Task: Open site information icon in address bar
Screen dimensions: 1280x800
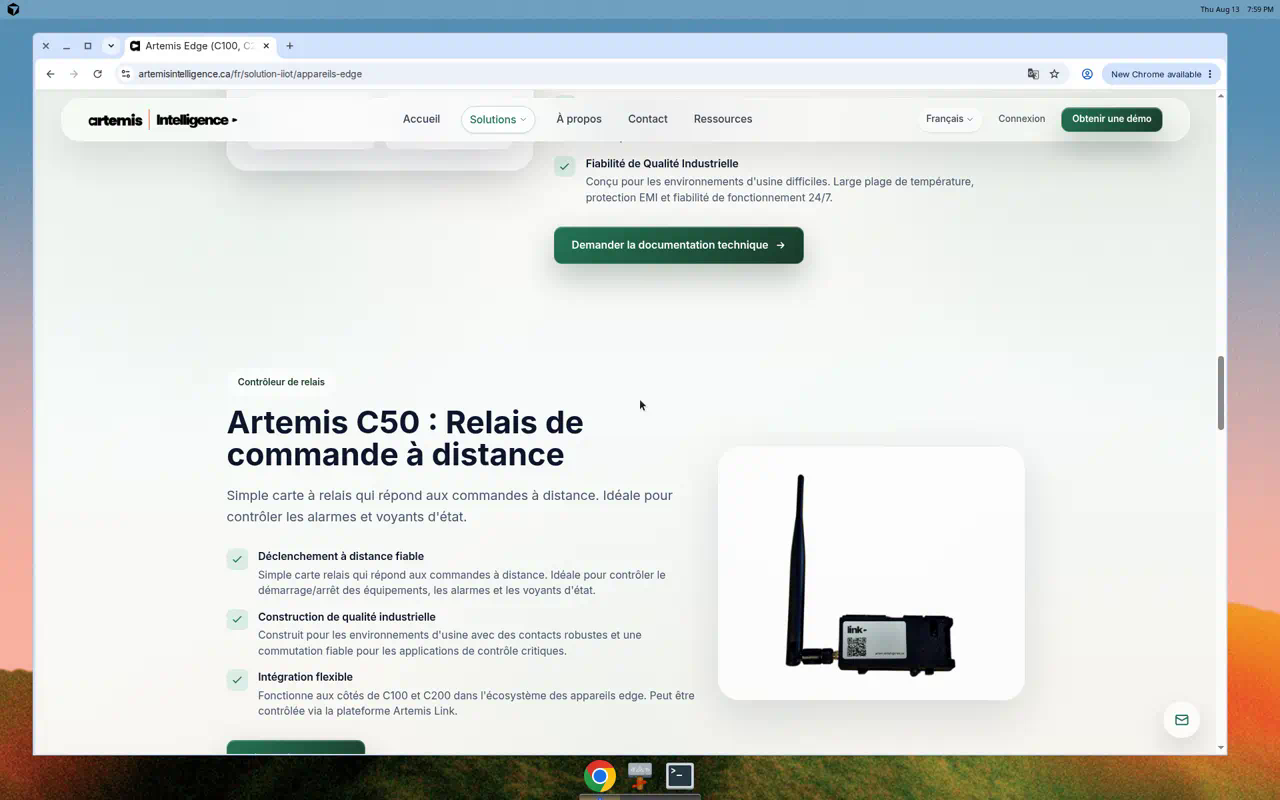Action: (x=126, y=74)
